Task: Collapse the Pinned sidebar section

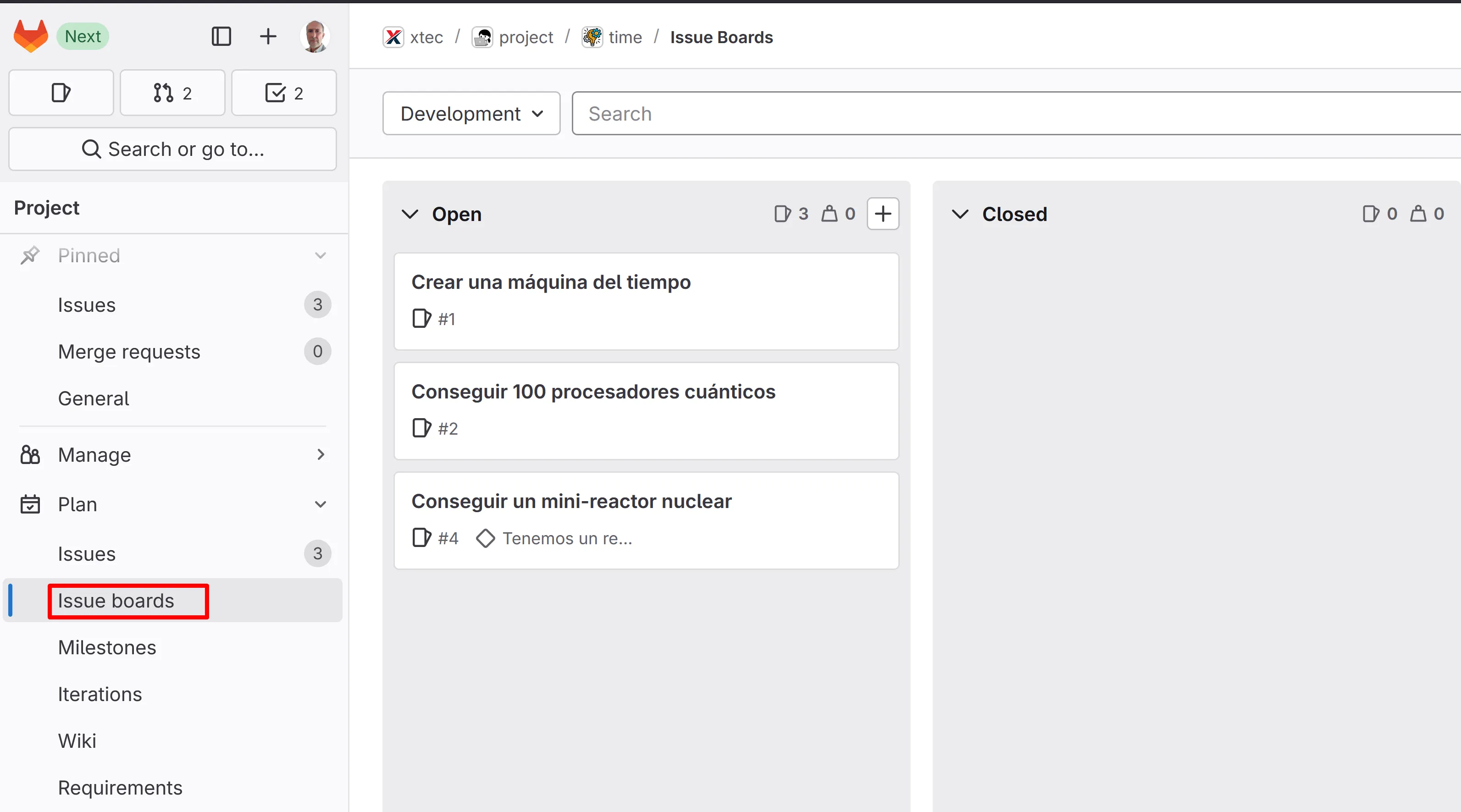Action: coord(320,255)
